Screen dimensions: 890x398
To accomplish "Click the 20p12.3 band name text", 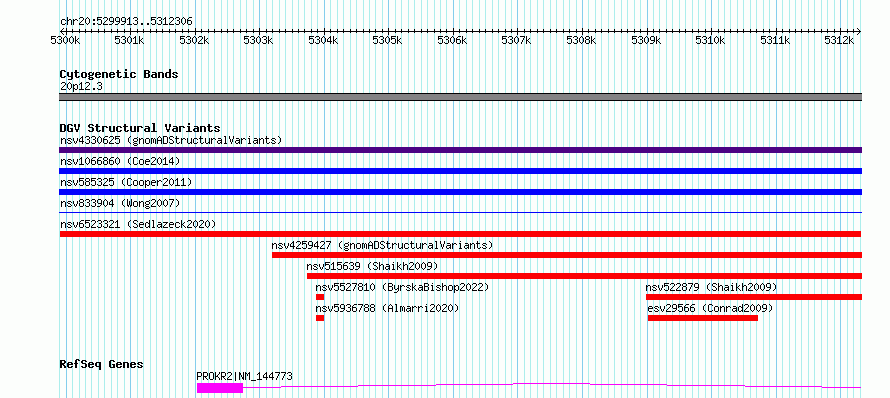I will point(81,87).
